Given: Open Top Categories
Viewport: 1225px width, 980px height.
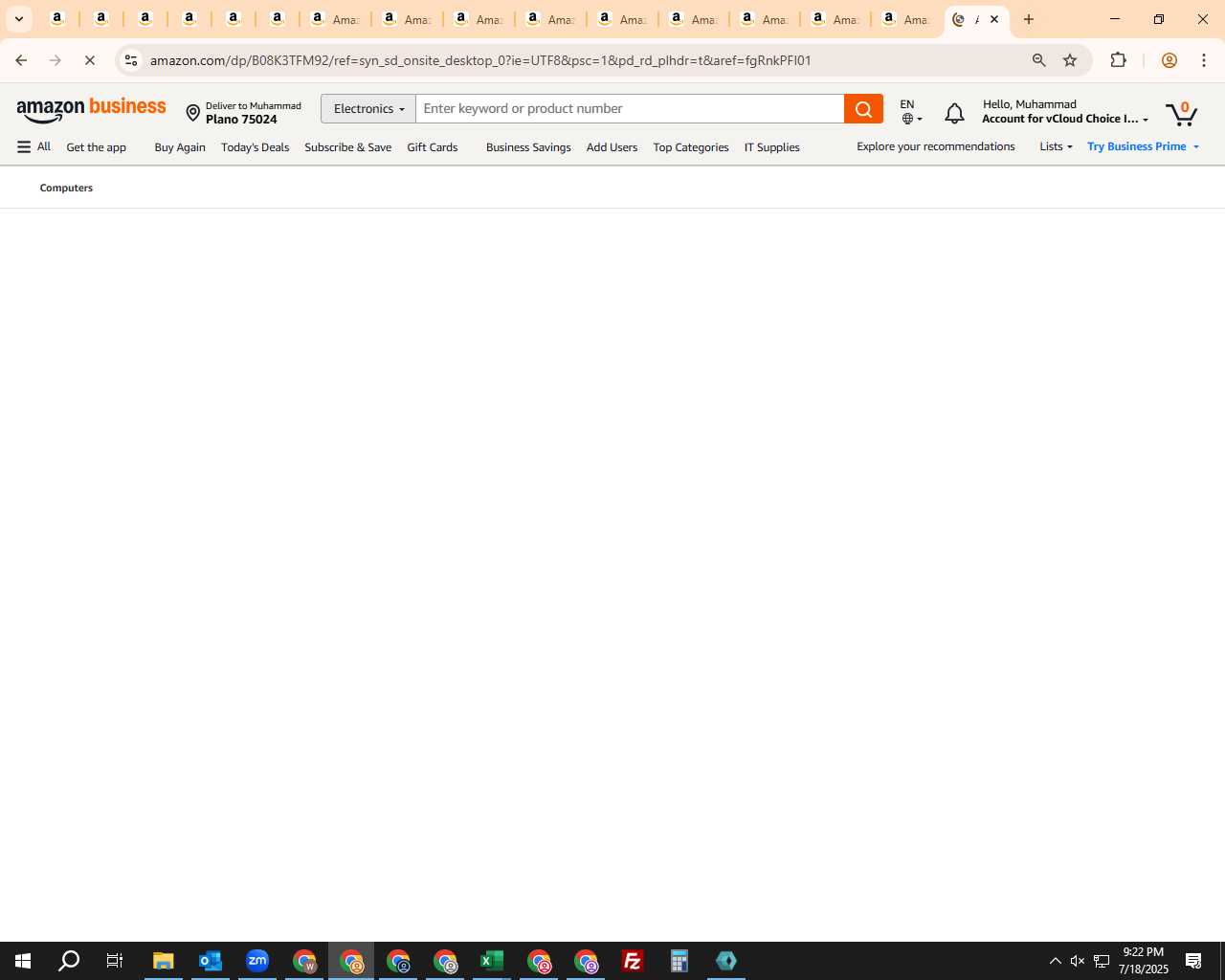Looking at the screenshot, I should pos(691,147).
